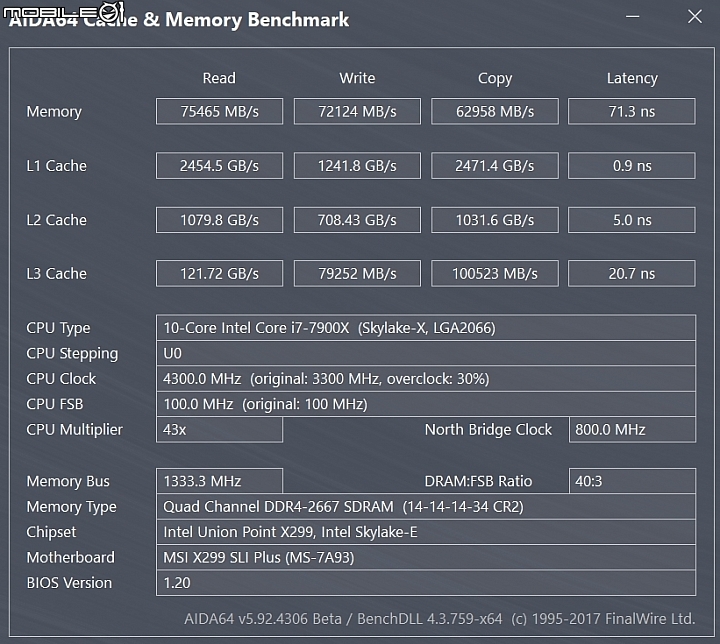Click the Memory Latency field 71.3 ns
The height and width of the screenshot is (644, 720).
[632, 111]
